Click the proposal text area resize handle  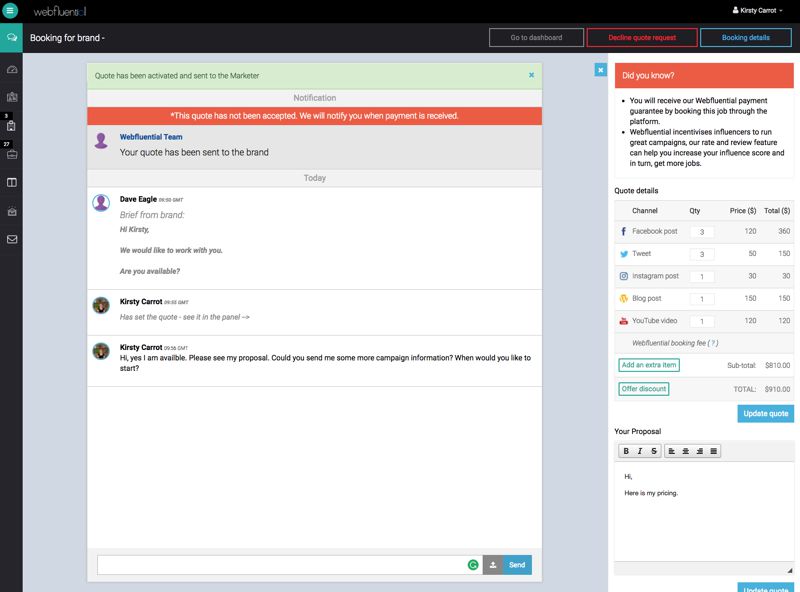pos(790,570)
